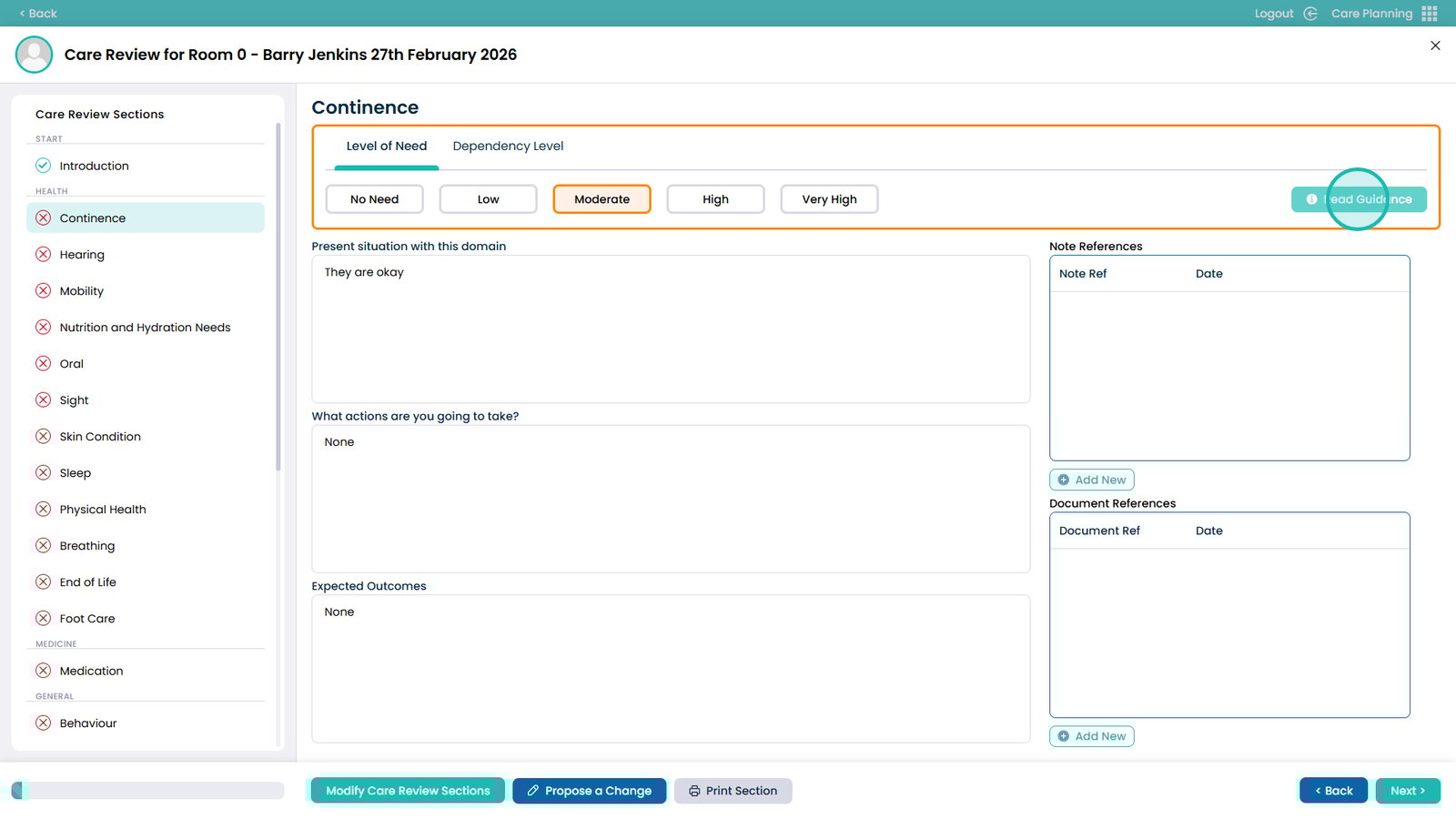Set level of need to Very High
Viewport: 1456px width, 819px height.
[829, 199]
